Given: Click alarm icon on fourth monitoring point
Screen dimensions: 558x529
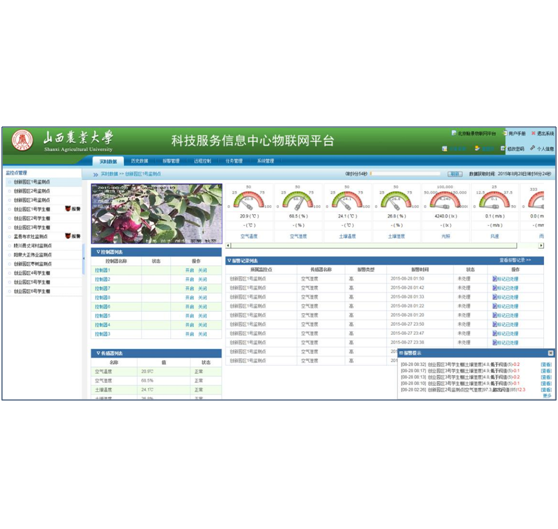Looking at the screenshot, I should 68,209.
